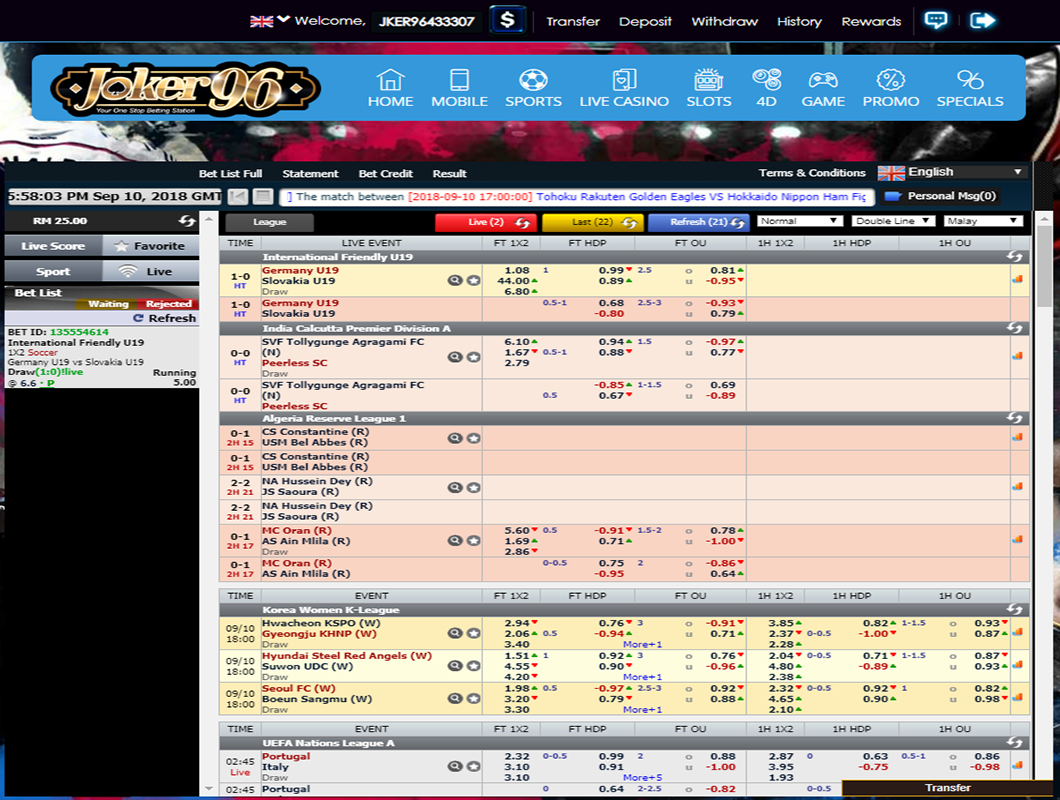
Task: Open the English language dropdown
Action: [952, 172]
